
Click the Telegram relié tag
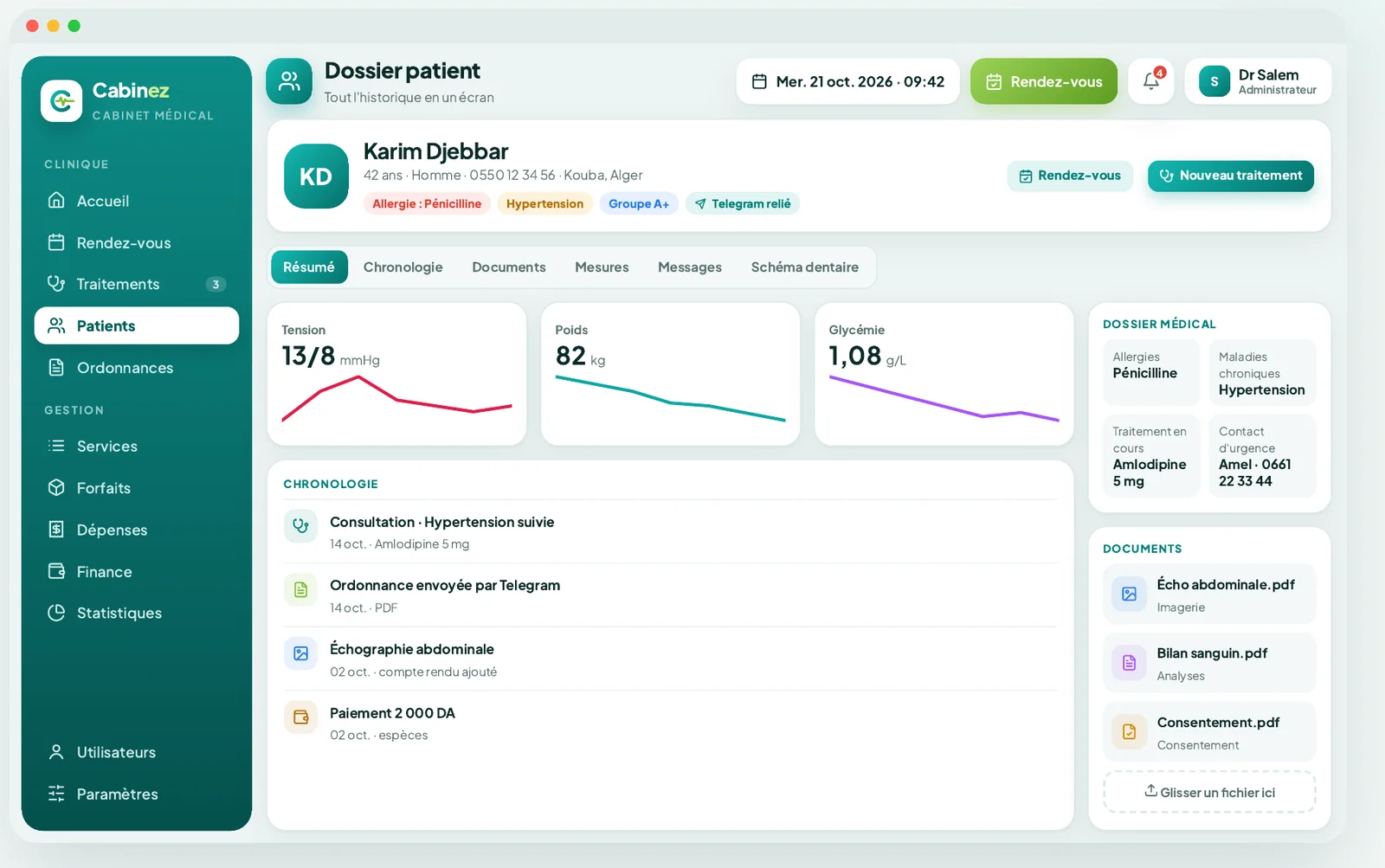pyautogui.click(x=743, y=203)
